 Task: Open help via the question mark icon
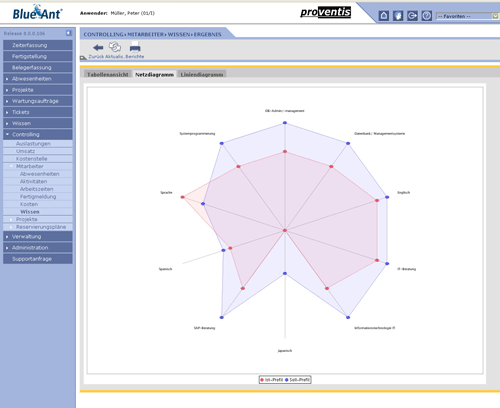pyautogui.click(x=427, y=16)
